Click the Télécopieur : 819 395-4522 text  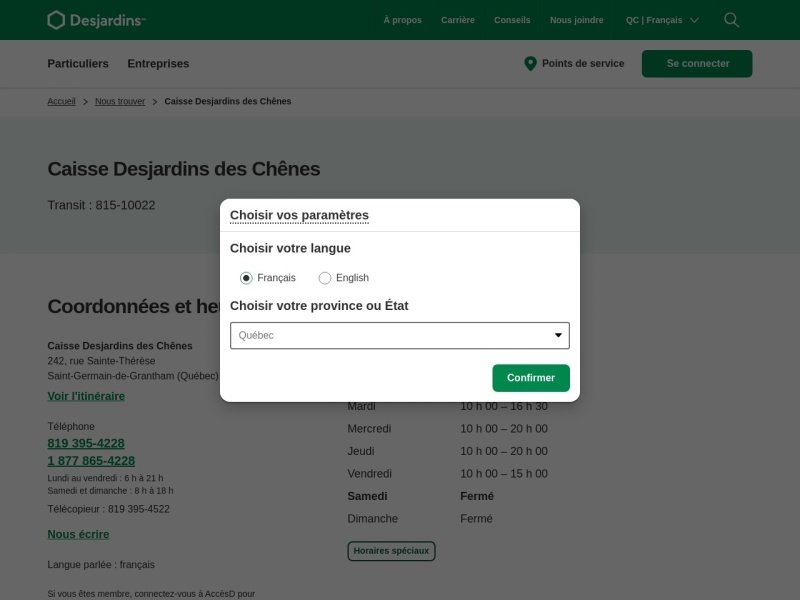pyautogui.click(x=108, y=509)
